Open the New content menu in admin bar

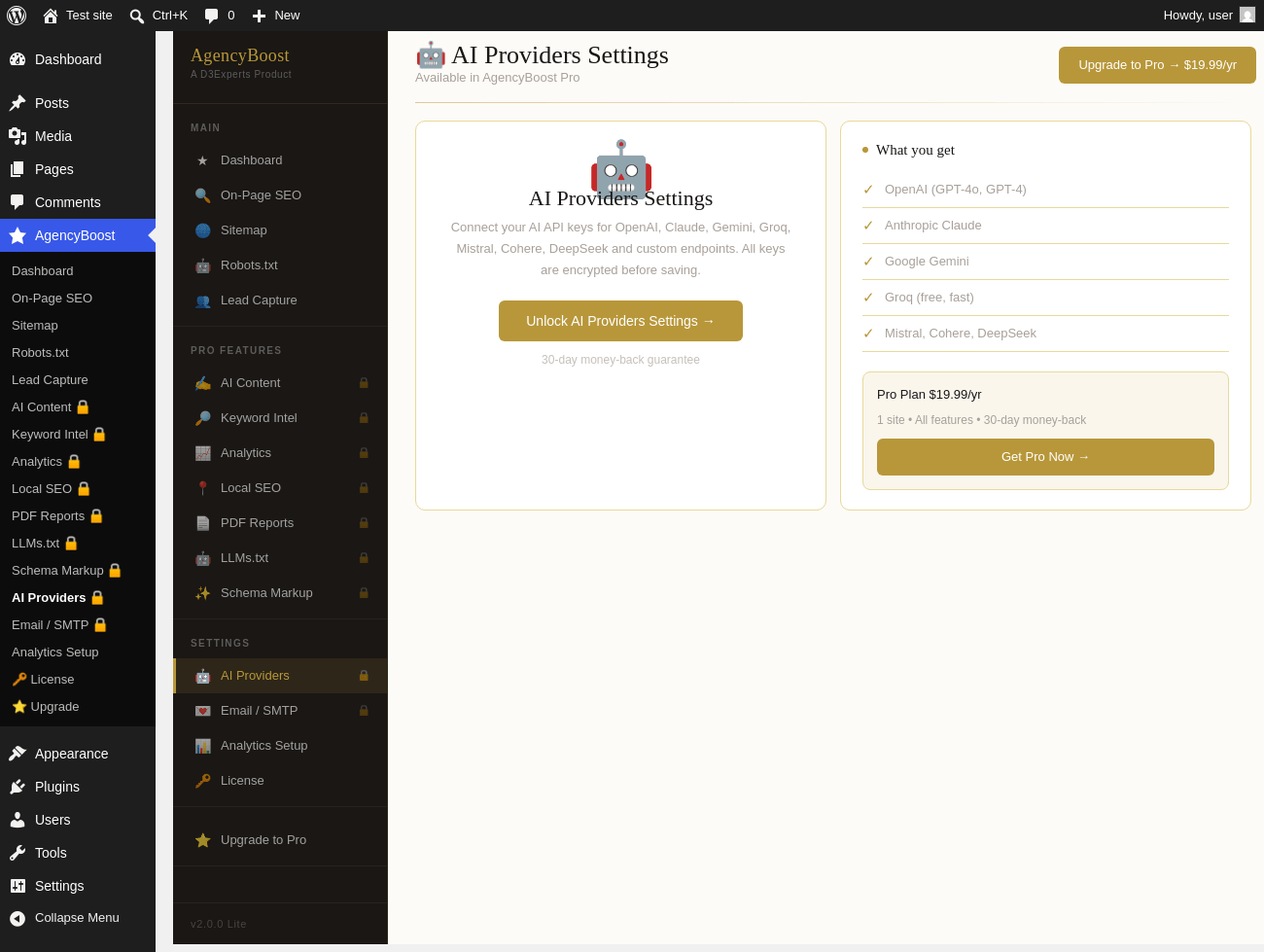276,16
